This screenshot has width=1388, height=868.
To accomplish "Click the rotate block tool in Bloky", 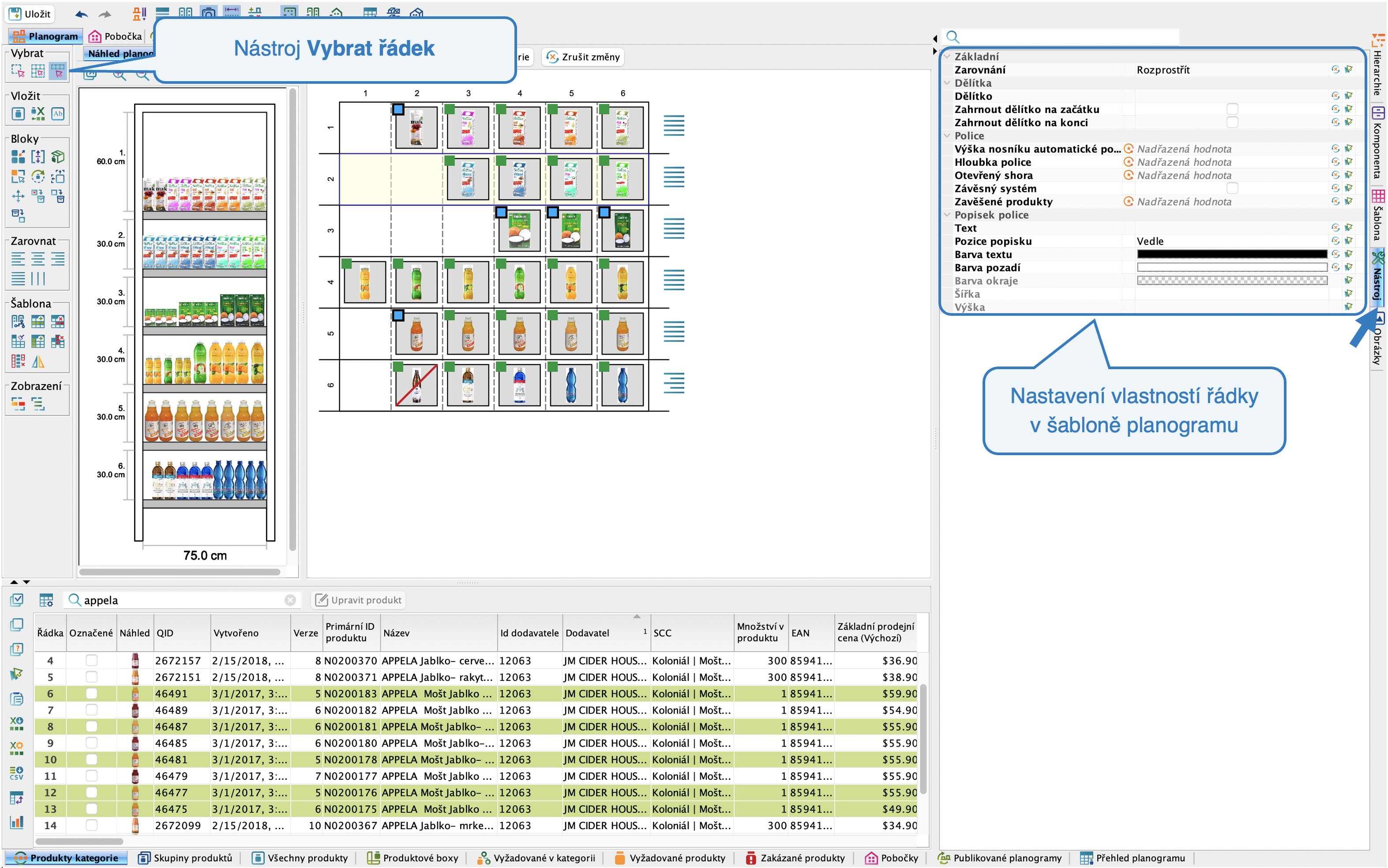I will pos(38,176).
